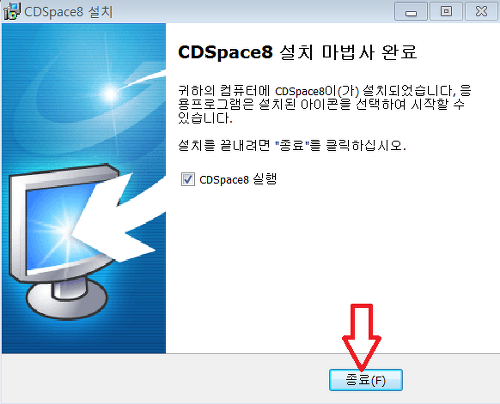Click the gray footer area left of 종료(F)
The height and width of the screenshot is (404, 500).
[x=165, y=379]
